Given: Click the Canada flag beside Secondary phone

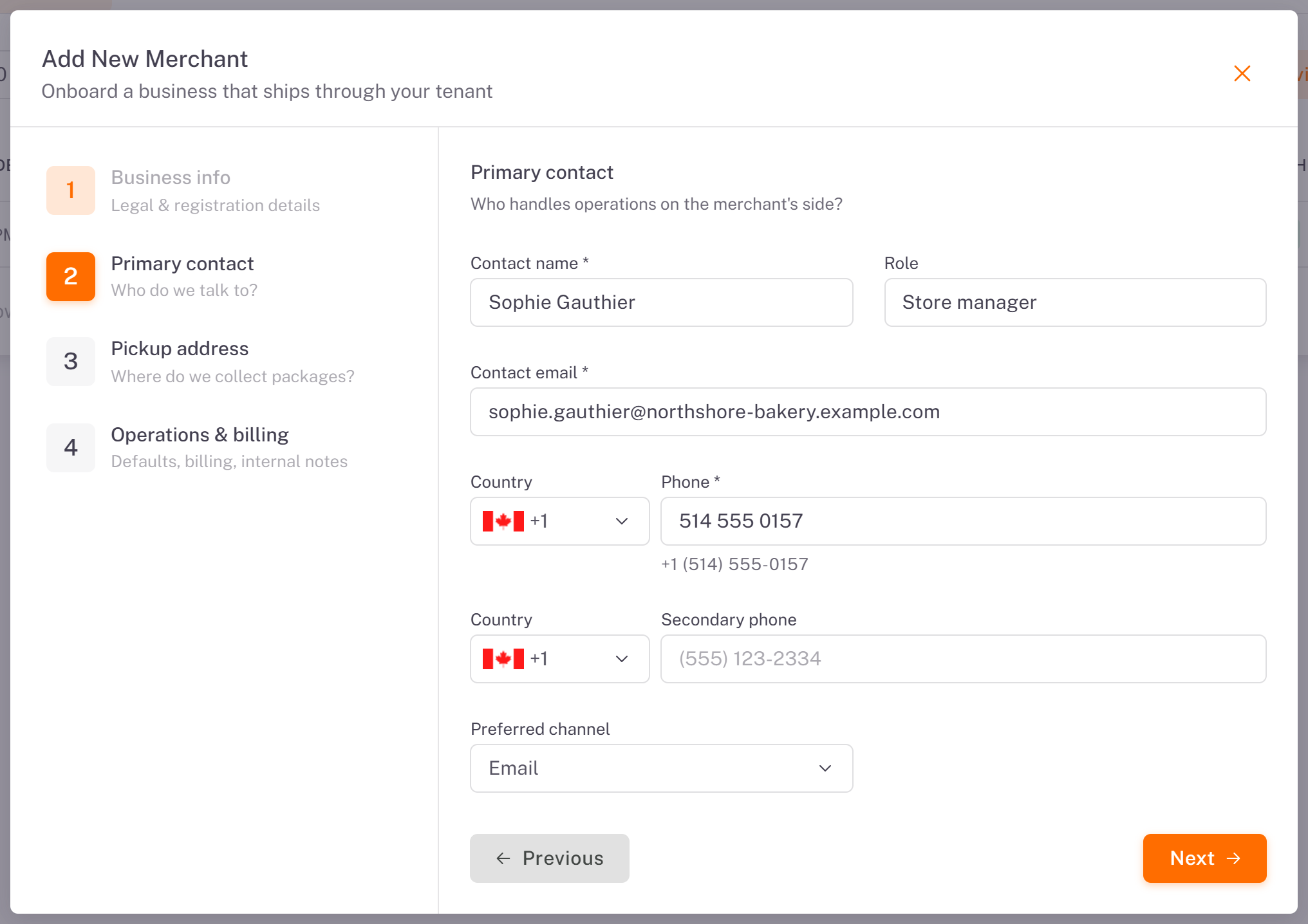Looking at the screenshot, I should pos(503,659).
